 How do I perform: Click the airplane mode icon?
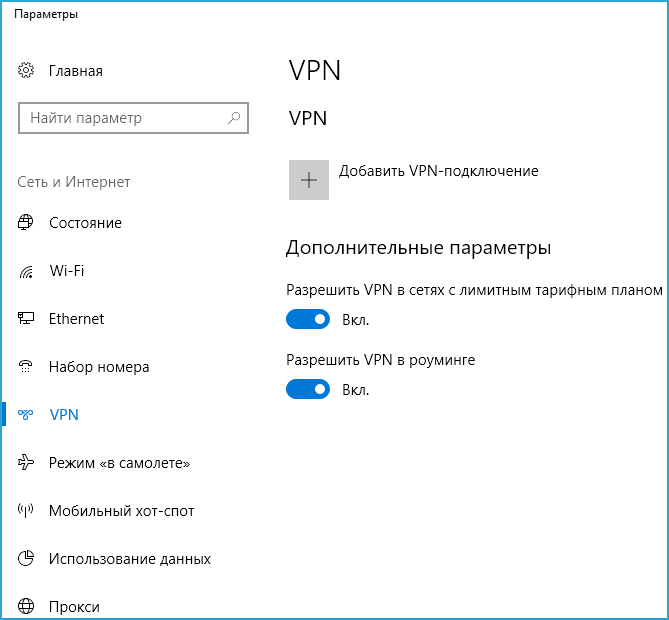click(27, 463)
